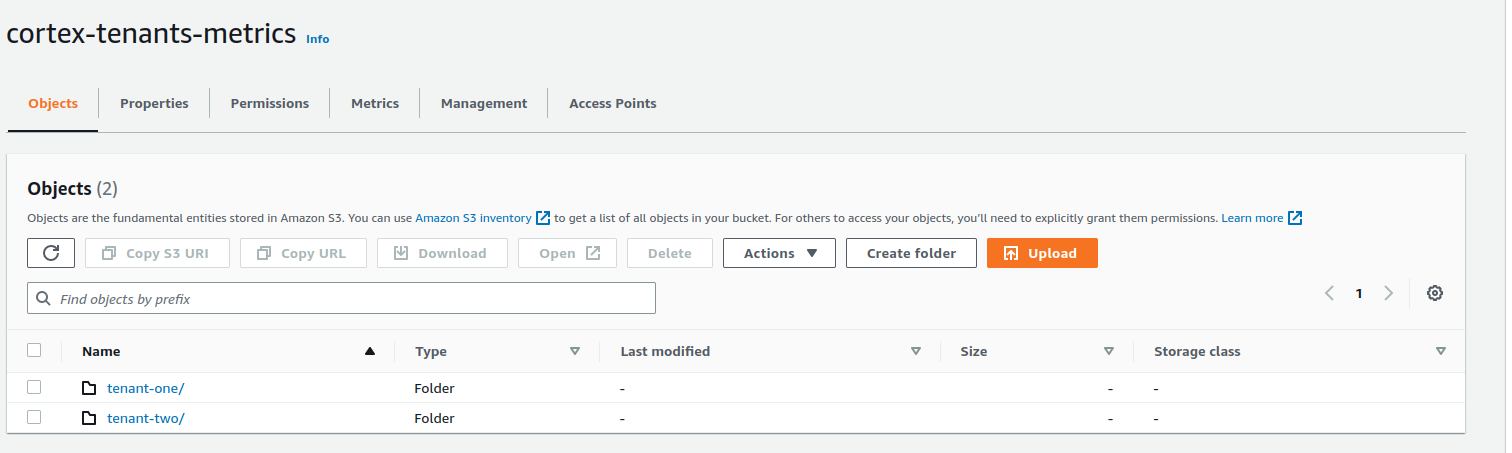
Task: Select all objects header checkbox
Action: click(x=34, y=350)
